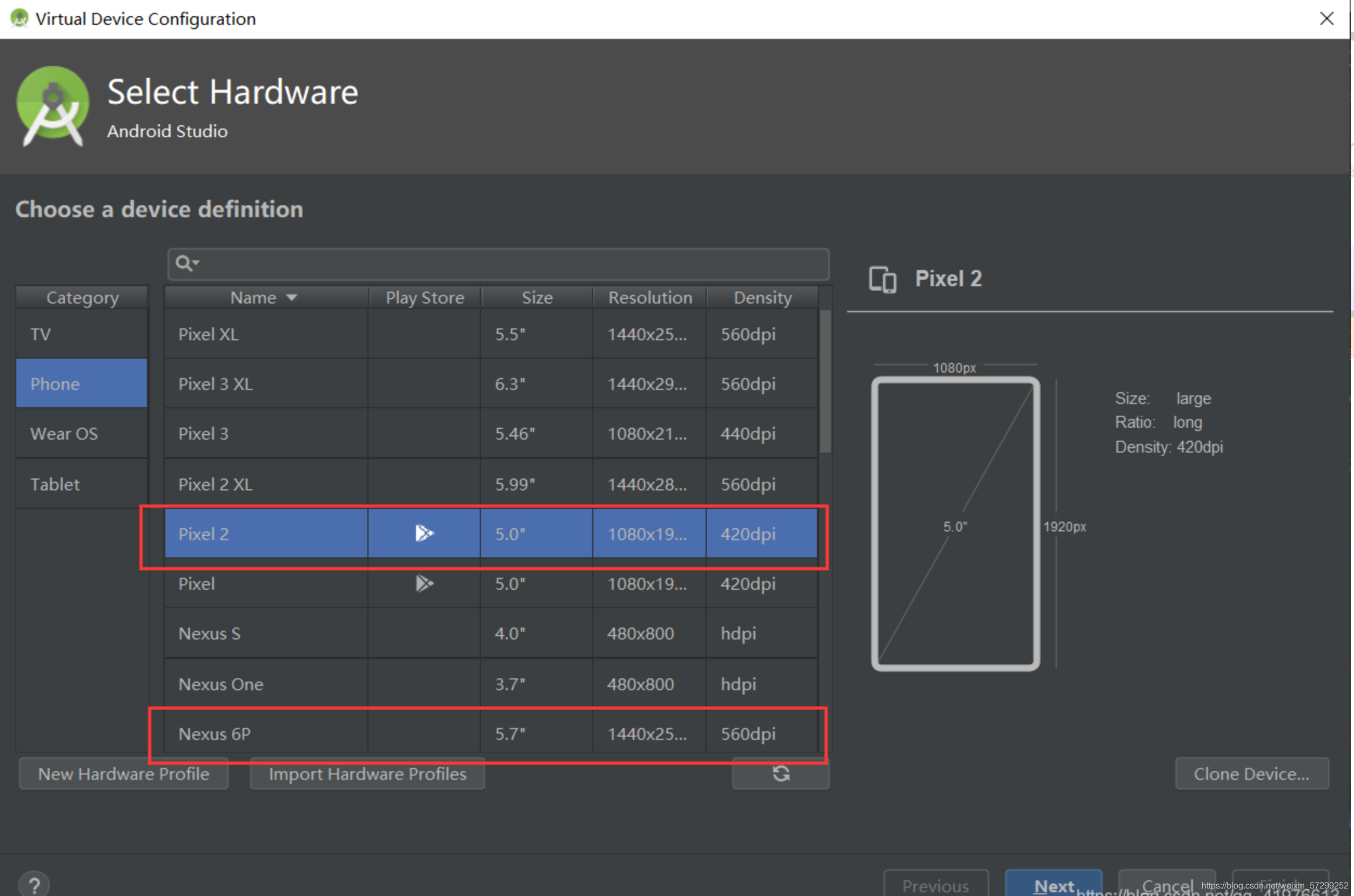Sort devices by the Name column header
This screenshot has height=896, width=1354.
(266, 297)
